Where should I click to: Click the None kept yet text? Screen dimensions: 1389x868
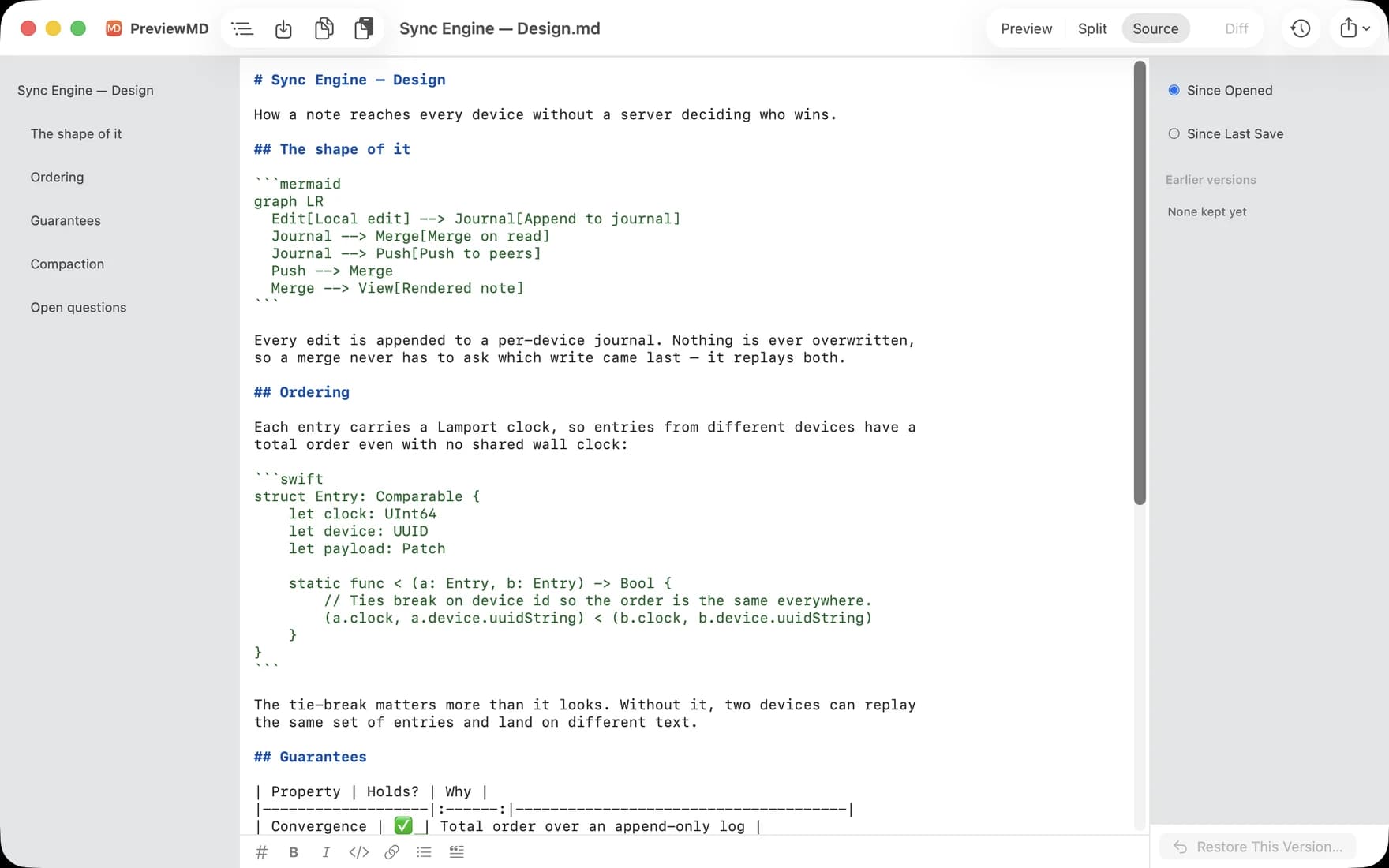(x=1207, y=212)
